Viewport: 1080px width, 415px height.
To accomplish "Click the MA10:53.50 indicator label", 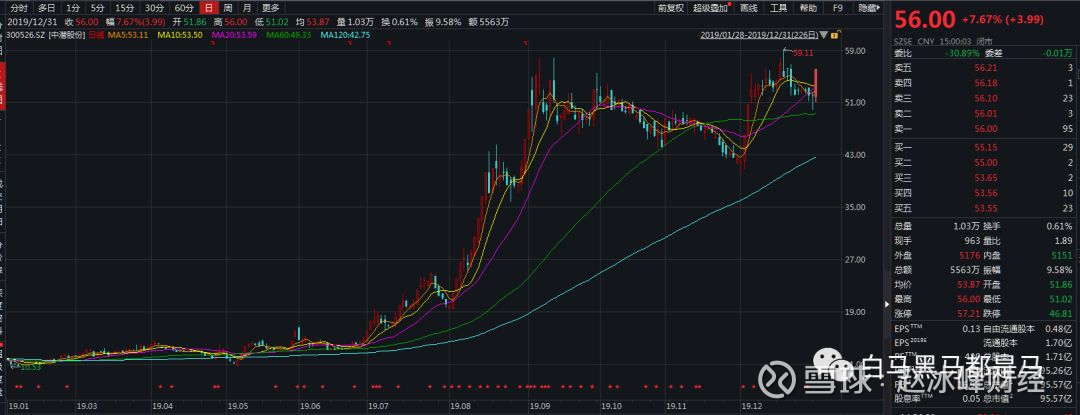I will click(x=180, y=34).
